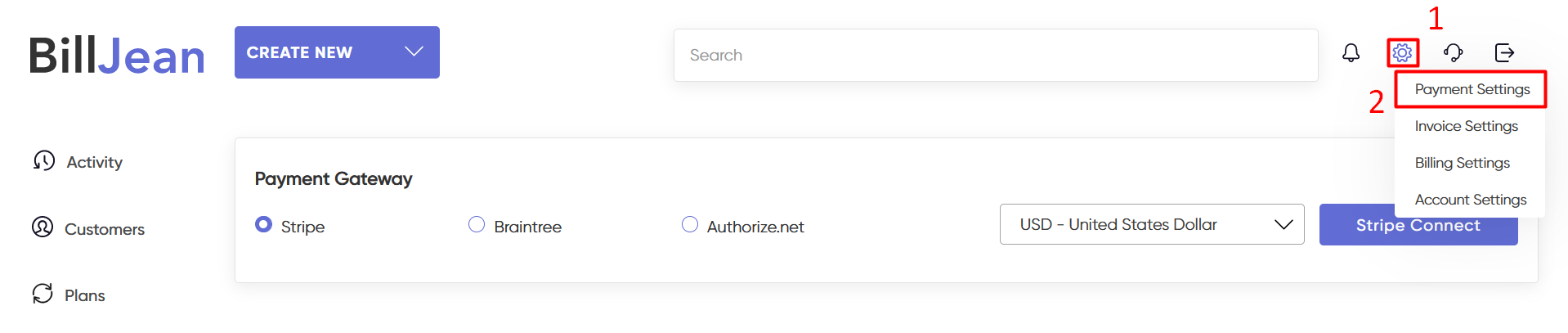The width and height of the screenshot is (1568, 333).
Task: Click the Customers person icon
Action: 43,227
